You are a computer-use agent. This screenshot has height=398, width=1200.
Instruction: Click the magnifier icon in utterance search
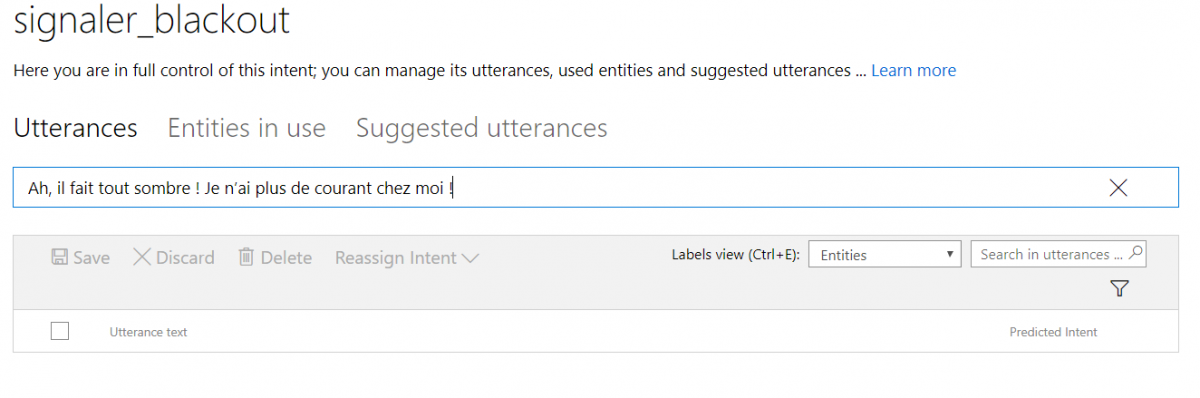[x=1135, y=254]
